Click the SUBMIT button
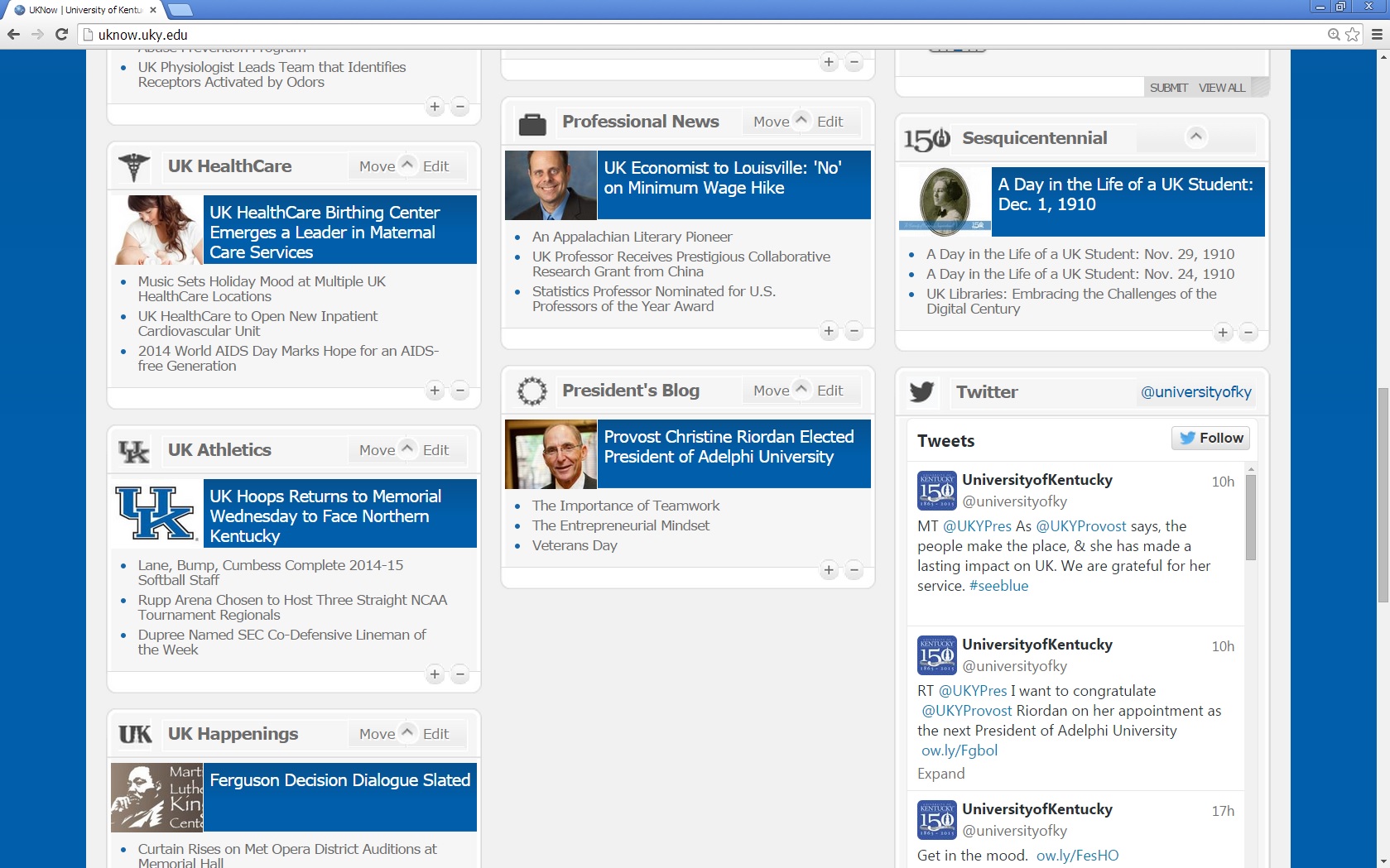This screenshot has width=1390, height=868. click(1168, 88)
